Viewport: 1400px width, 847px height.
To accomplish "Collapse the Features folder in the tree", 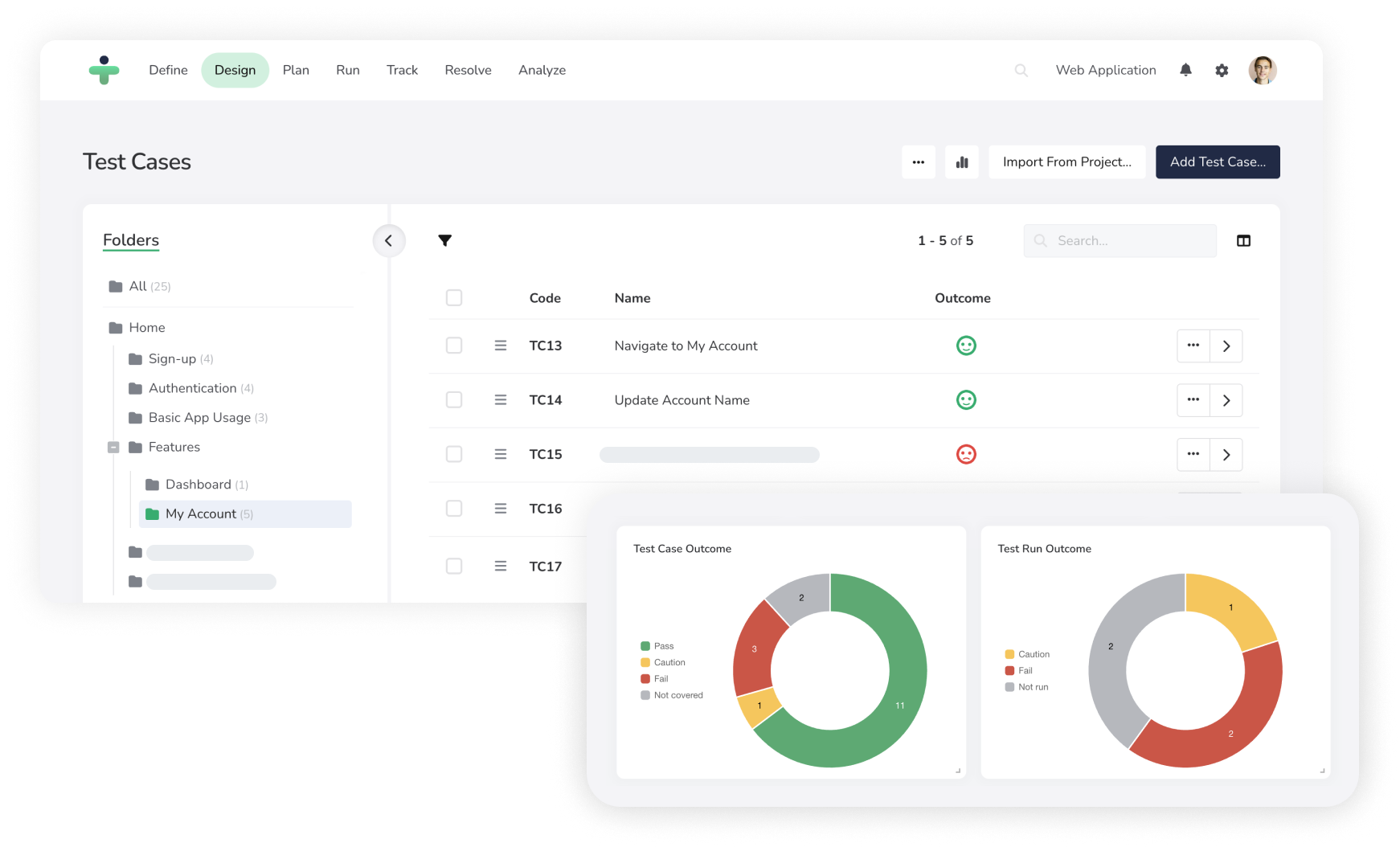I will point(113,447).
